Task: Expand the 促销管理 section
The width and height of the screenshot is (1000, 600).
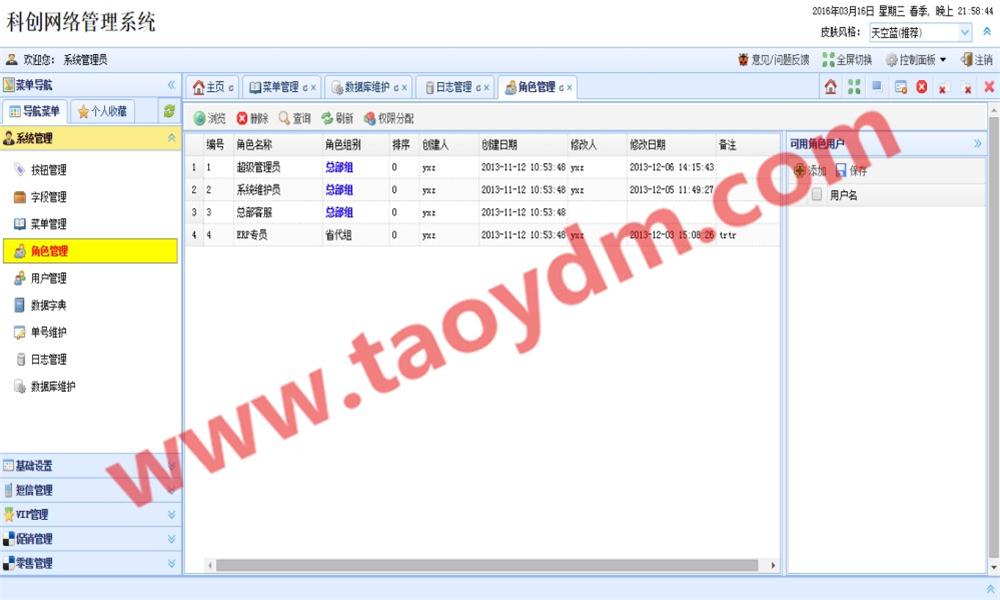Action: (x=91, y=539)
